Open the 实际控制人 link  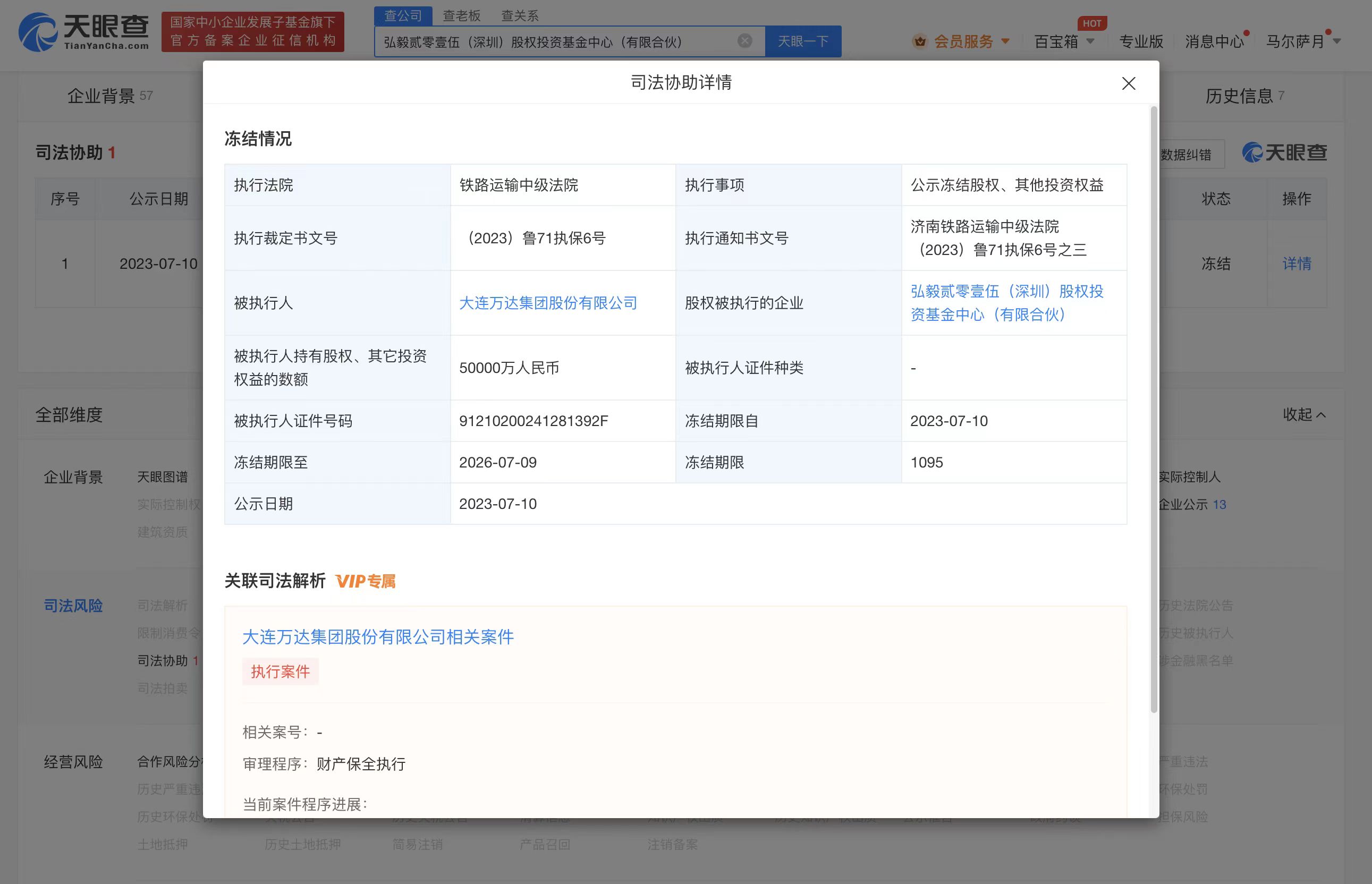click(1189, 477)
